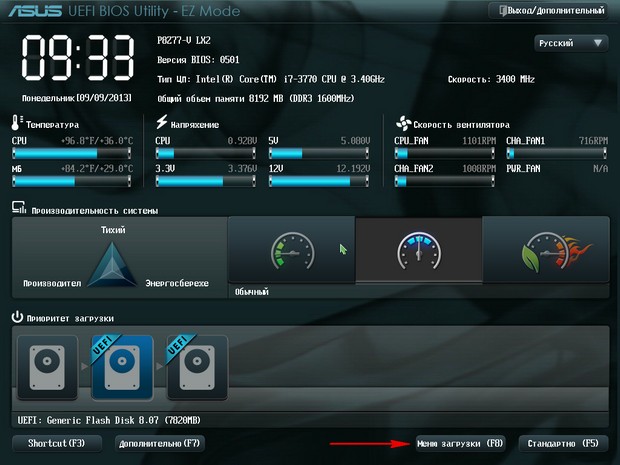Click the CPU_FAN speed bar
620x465 pixels.
444,153
